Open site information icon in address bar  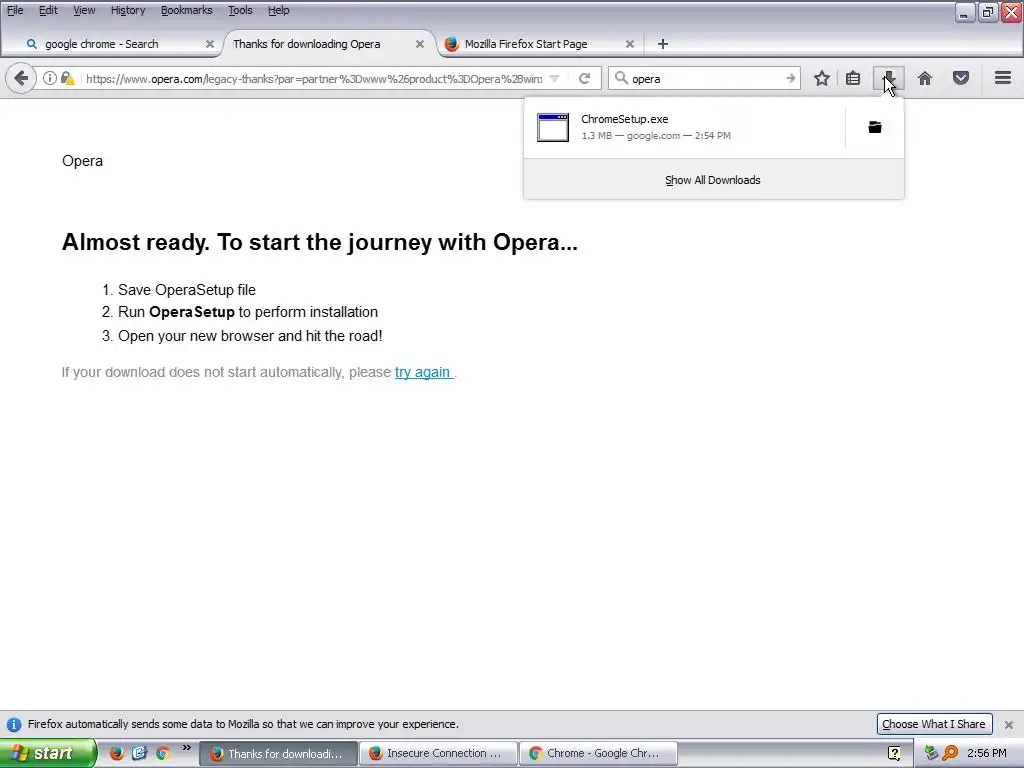[50, 78]
